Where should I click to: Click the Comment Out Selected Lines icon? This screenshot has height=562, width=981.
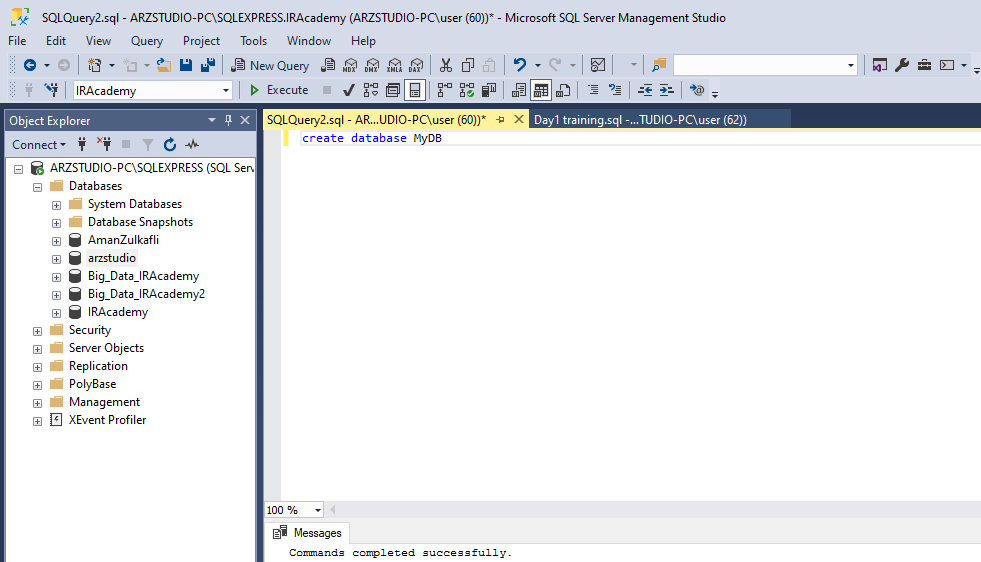(x=592, y=90)
